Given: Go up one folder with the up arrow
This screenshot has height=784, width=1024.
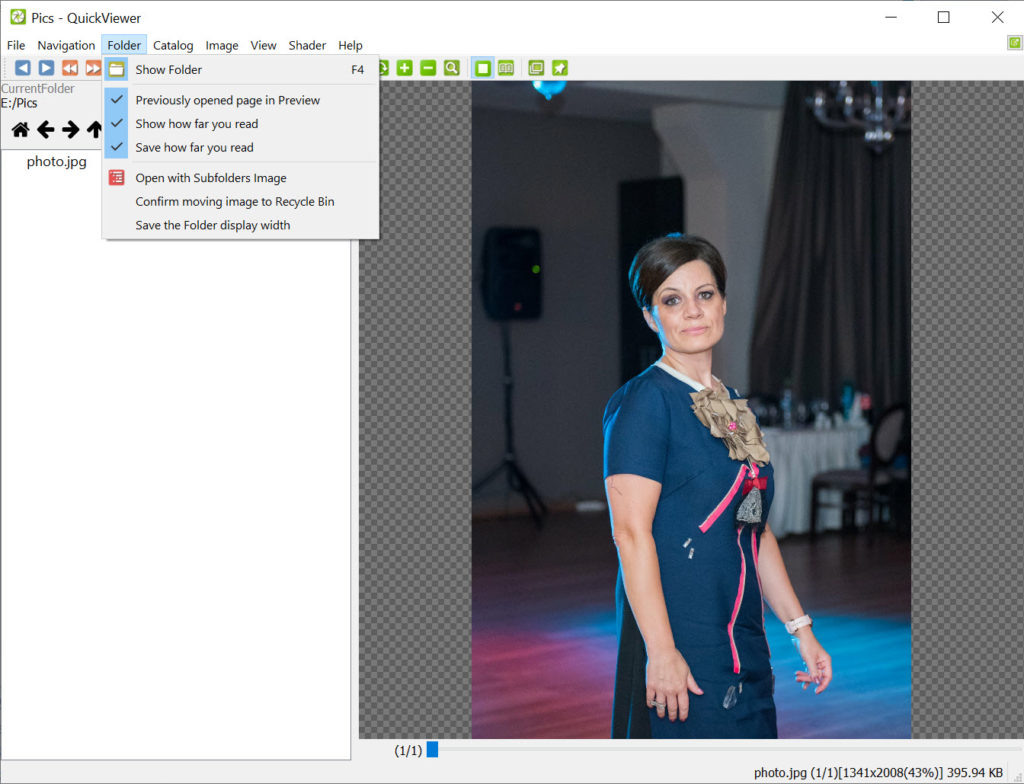Looking at the screenshot, I should pos(95,129).
